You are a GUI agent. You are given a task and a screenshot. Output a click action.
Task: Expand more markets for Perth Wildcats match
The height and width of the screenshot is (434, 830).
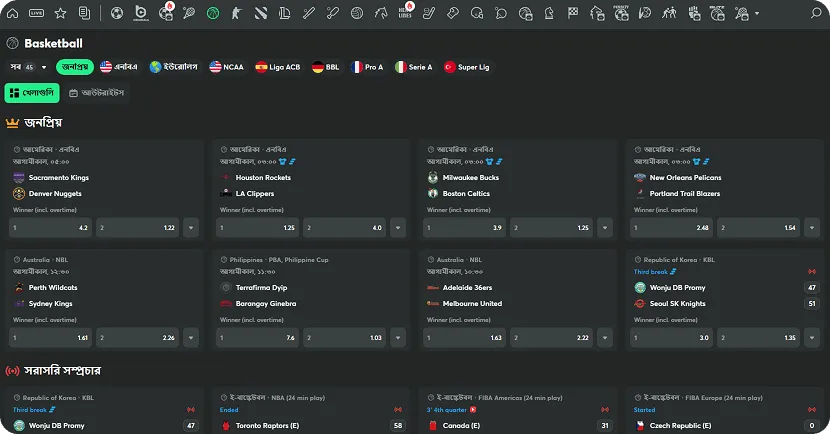pos(191,338)
